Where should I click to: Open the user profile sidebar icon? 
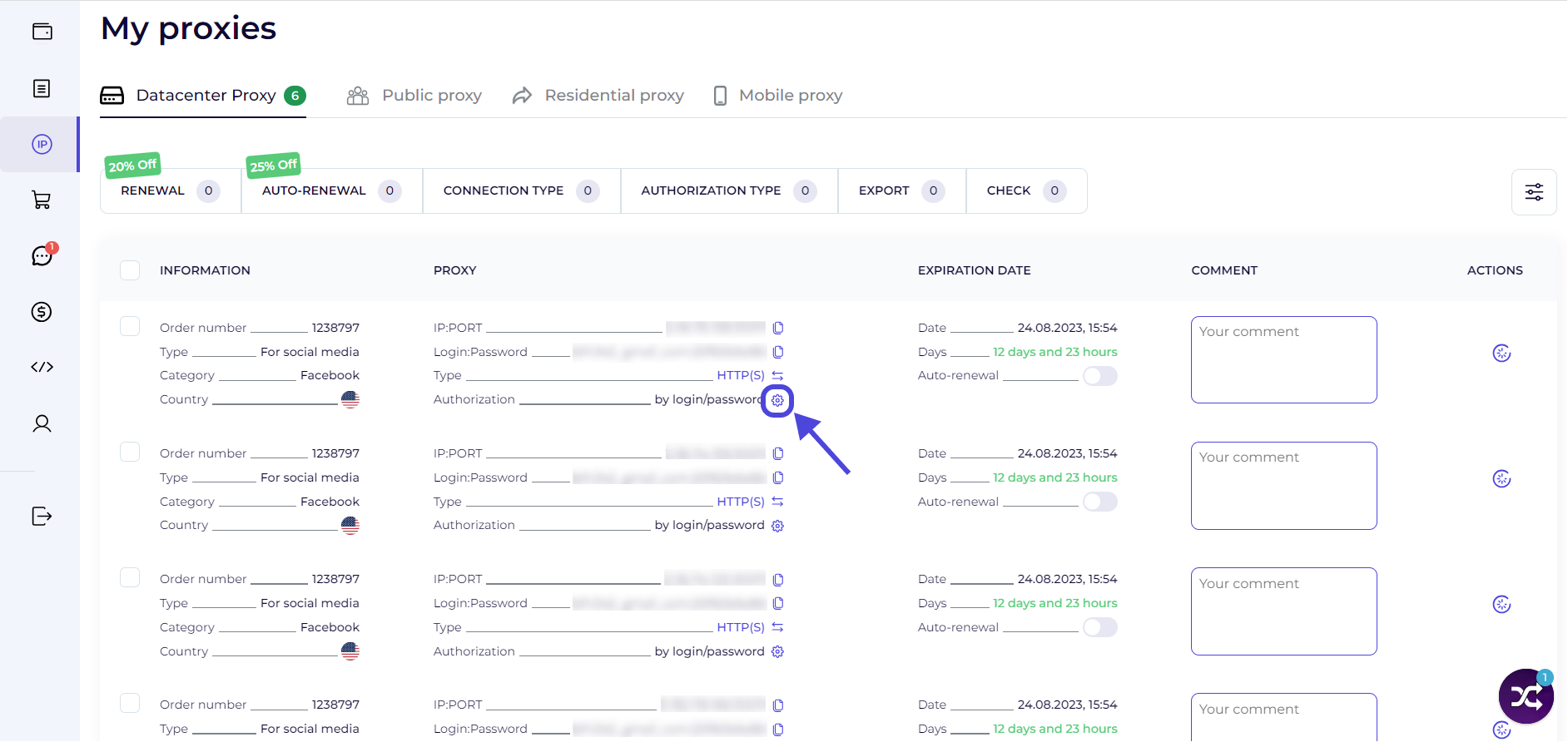point(42,423)
